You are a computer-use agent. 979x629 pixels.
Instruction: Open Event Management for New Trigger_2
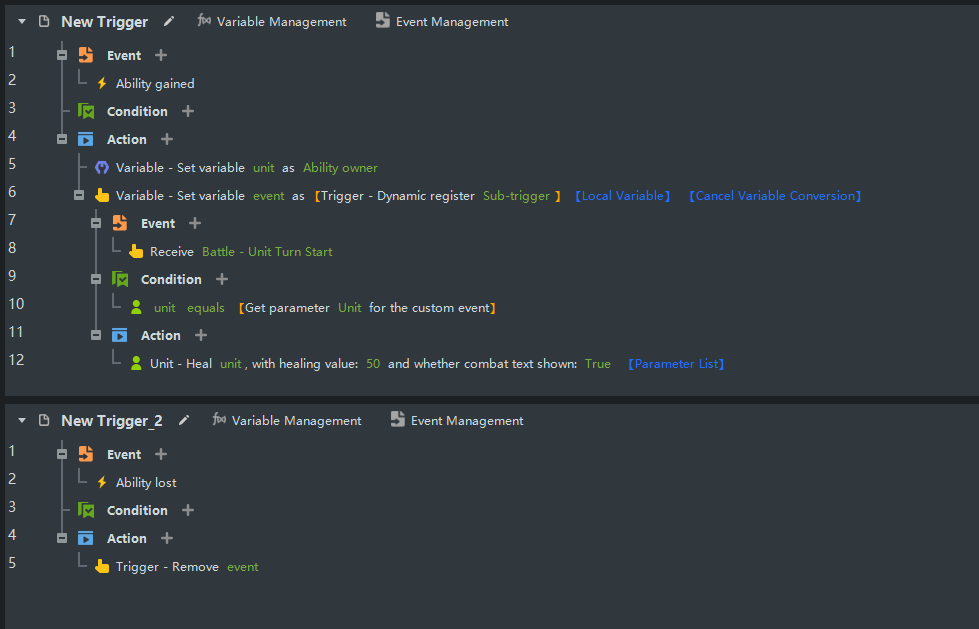(x=457, y=421)
